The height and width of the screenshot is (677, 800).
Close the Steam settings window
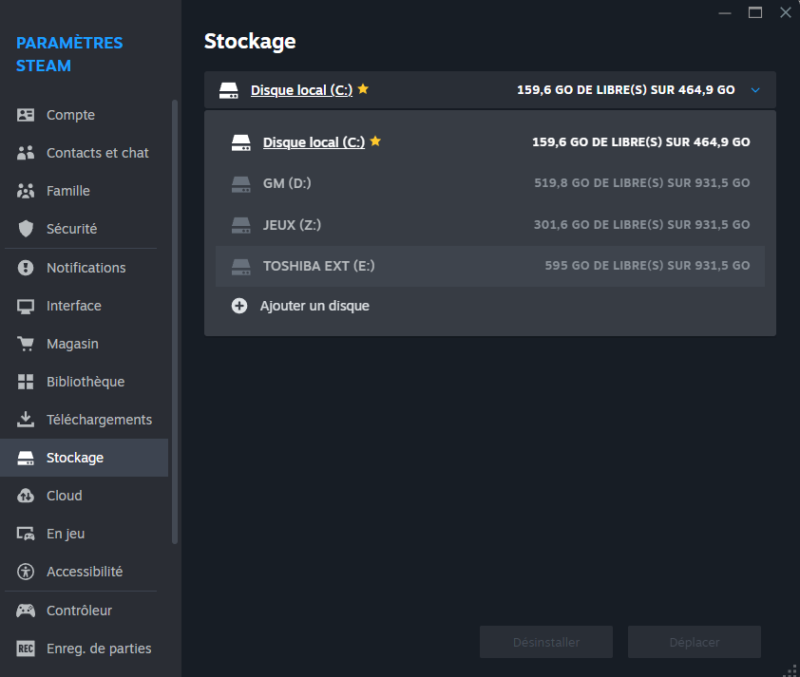click(x=786, y=12)
